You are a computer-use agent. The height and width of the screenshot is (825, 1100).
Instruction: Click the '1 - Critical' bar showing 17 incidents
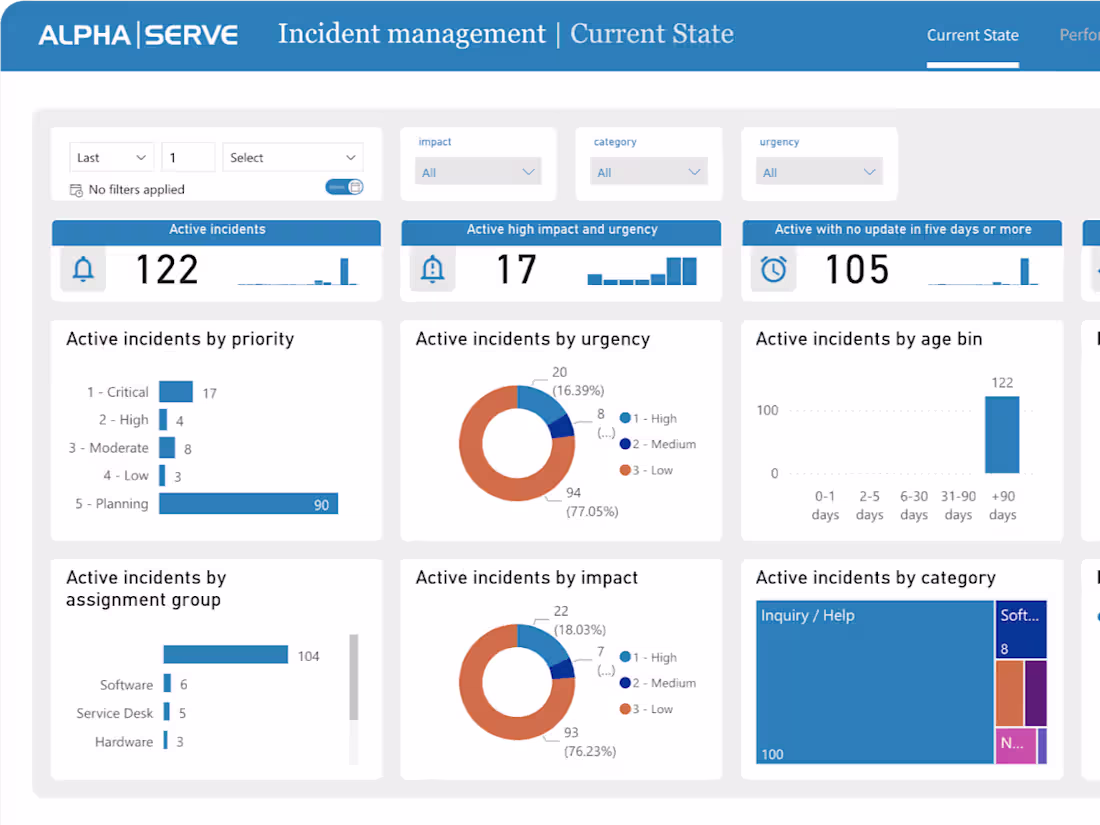[x=176, y=391]
